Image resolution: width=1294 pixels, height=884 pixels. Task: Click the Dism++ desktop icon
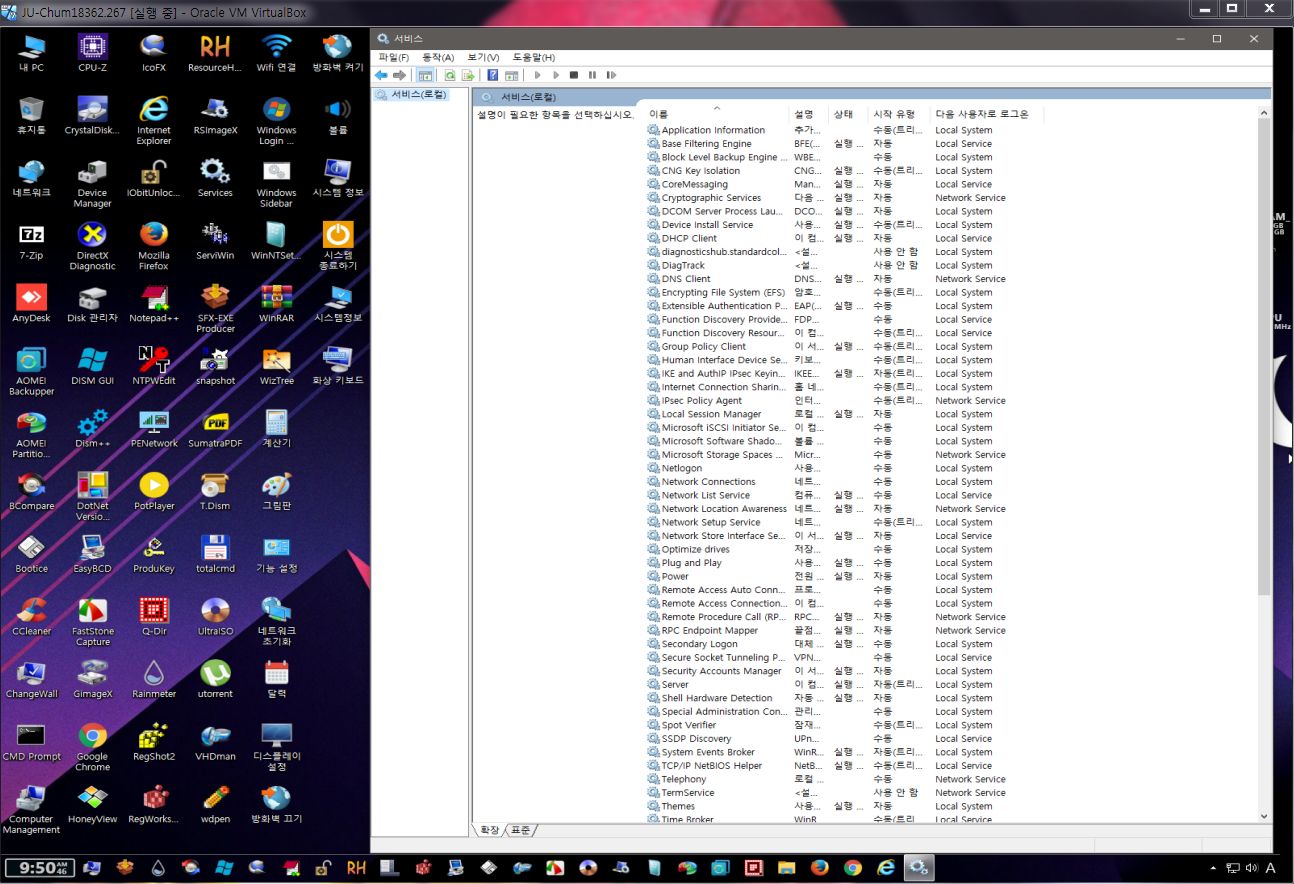tap(92, 428)
